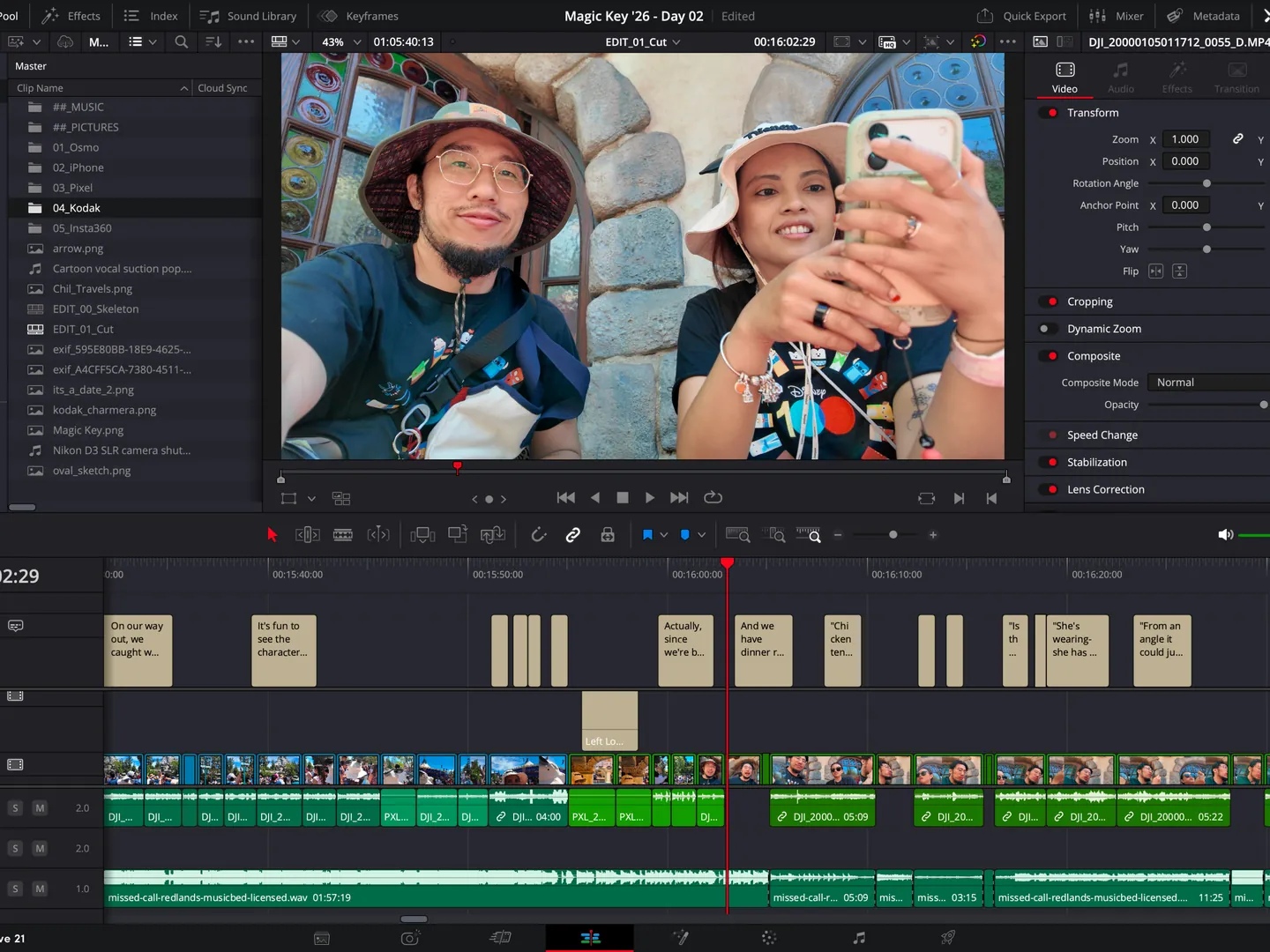The height and width of the screenshot is (952, 1270).
Task: Open the Keyframes panel tab
Action: (359, 16)
